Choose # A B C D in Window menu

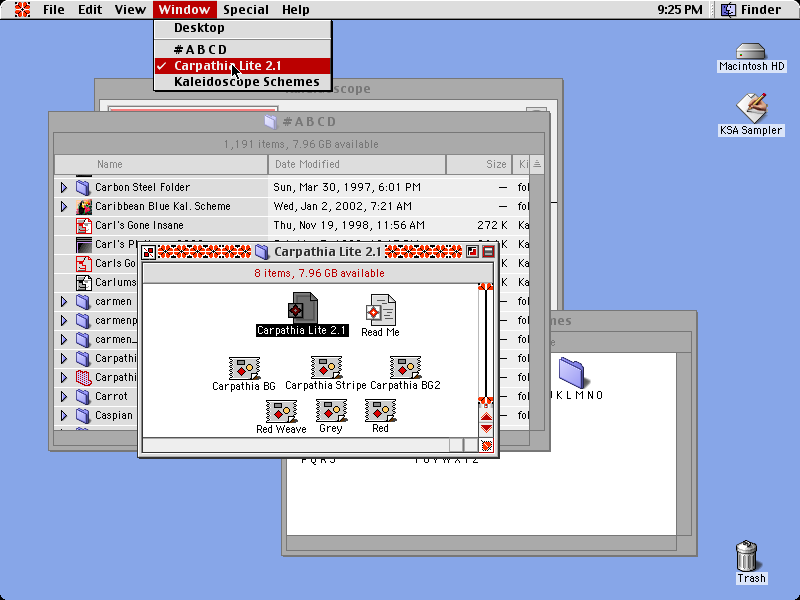pyautogui.click(x=242, y=49)
